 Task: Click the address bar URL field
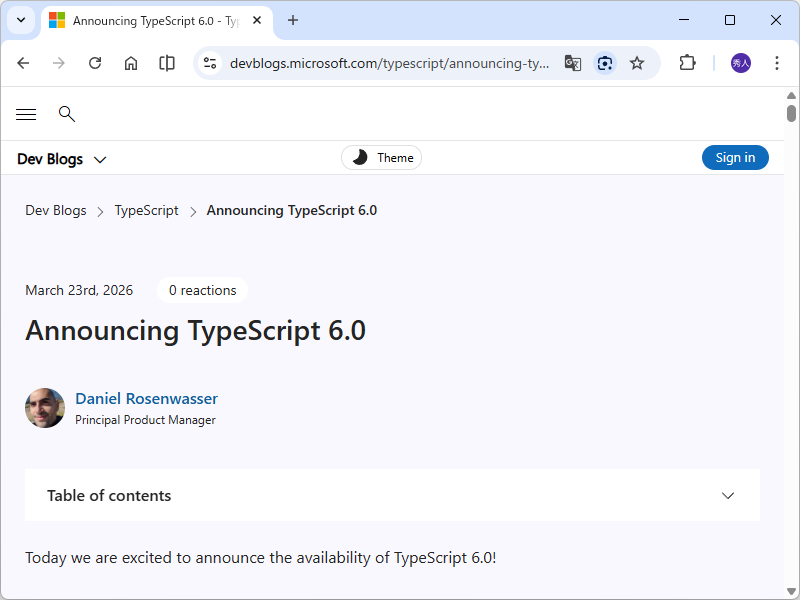pos(389,63)
